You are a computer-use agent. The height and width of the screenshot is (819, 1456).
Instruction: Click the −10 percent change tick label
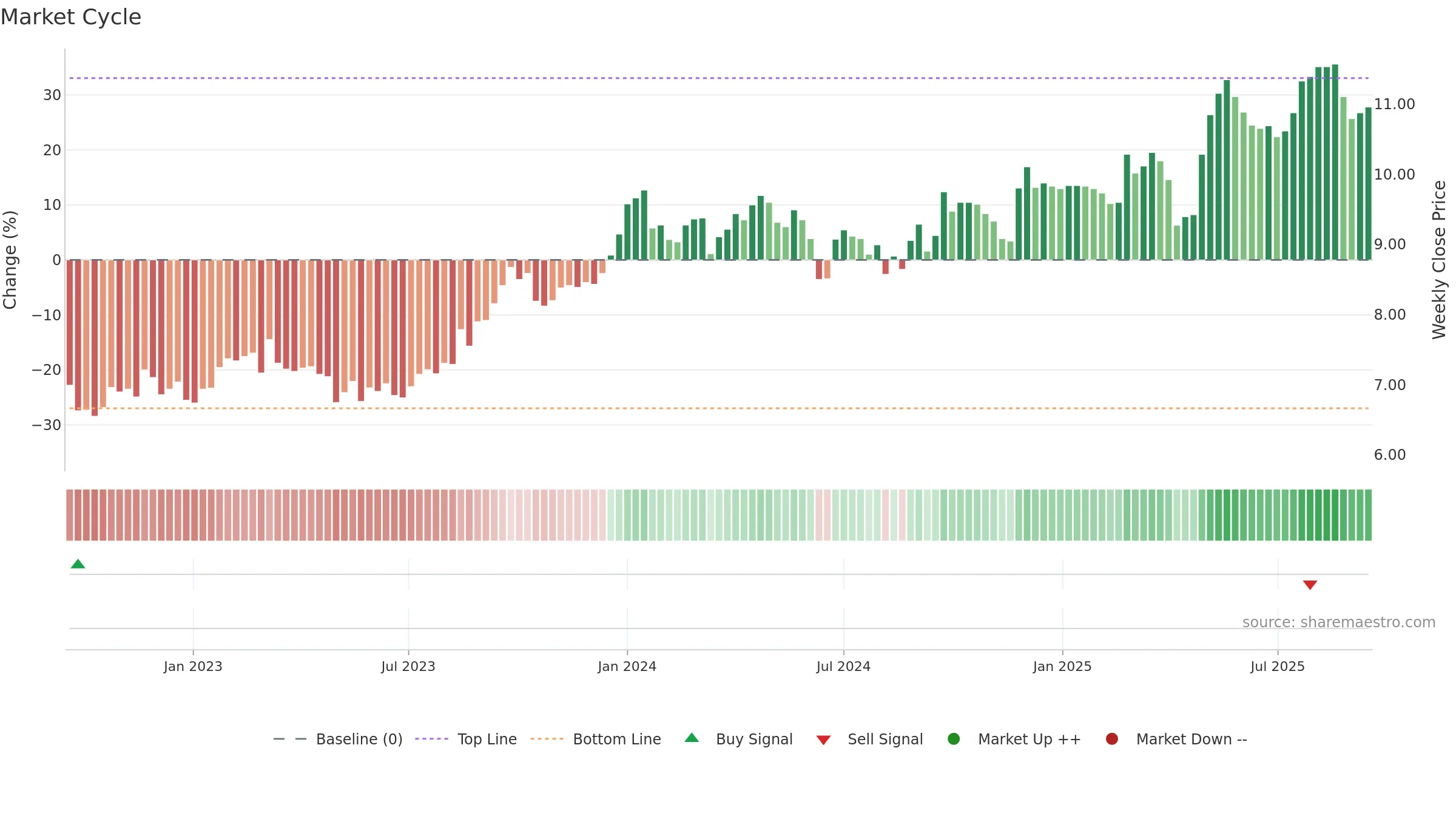pos(47,315)
